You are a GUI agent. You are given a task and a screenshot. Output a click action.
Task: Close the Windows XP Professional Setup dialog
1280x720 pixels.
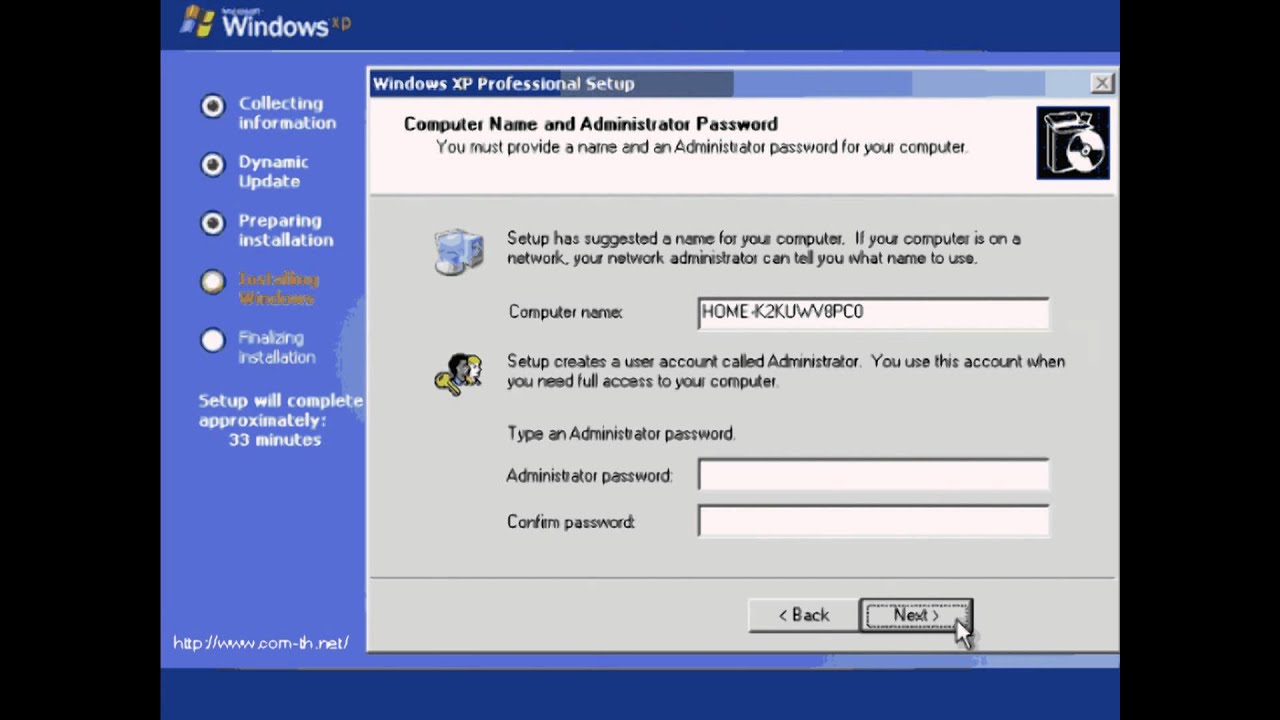click(x=1101, y=83)
